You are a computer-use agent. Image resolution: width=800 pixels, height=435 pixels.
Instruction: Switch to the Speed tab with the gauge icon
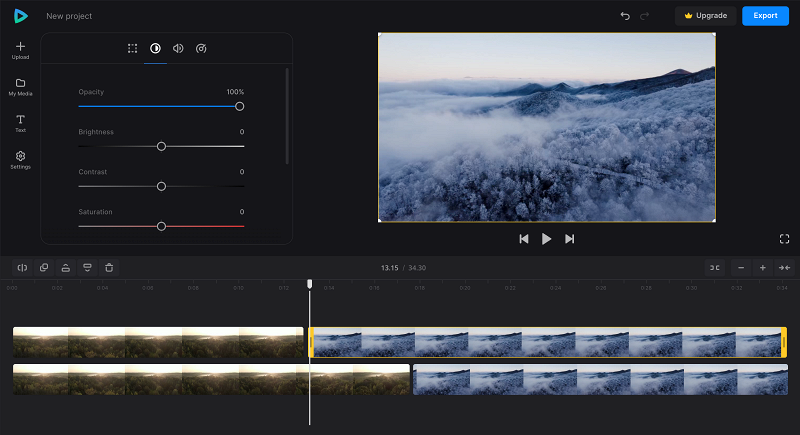point(201,48)
